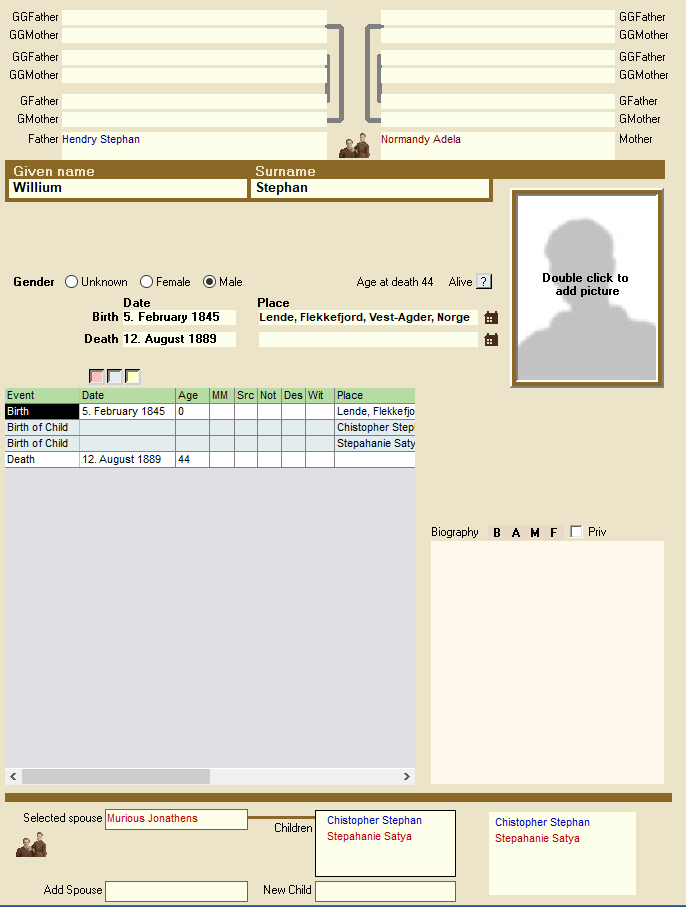686x907 pixels.
Task: Enable the Priv checkbox
Action: click(x=576, y=532)
